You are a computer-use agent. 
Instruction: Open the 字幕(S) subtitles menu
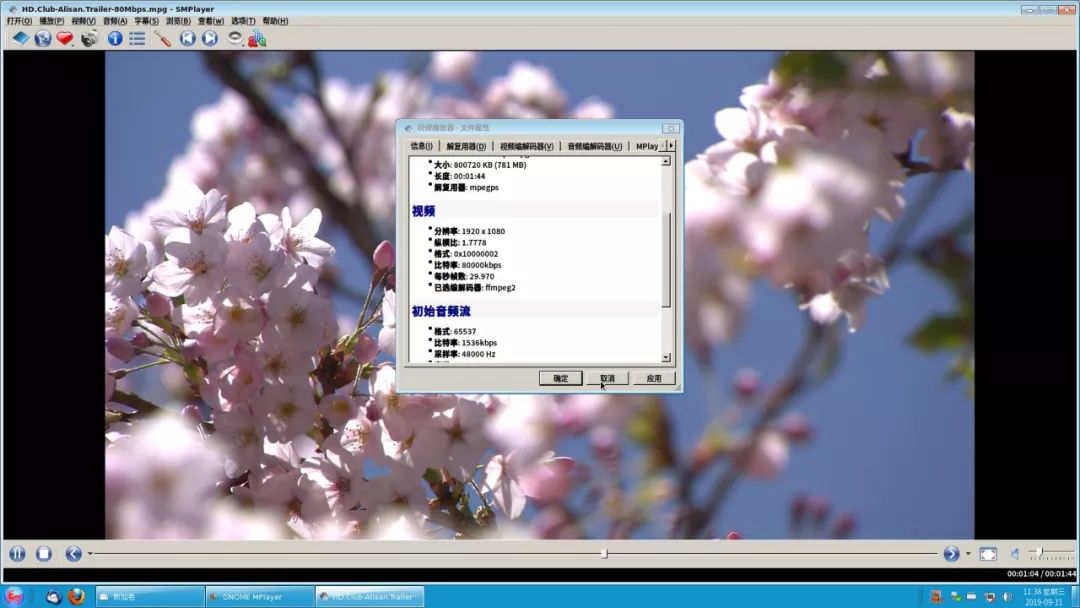coord(146,21)
